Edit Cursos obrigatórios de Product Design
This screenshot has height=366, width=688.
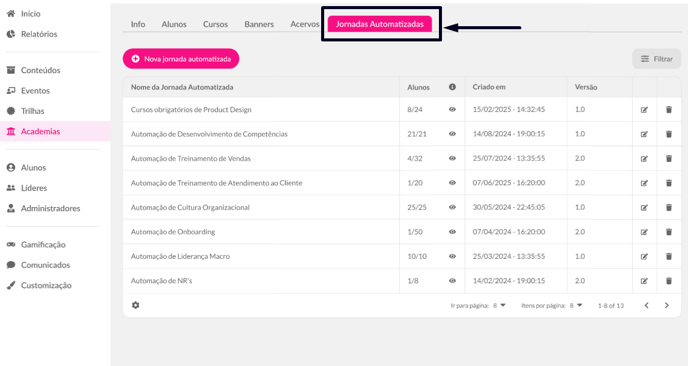[x=644, y=110]
